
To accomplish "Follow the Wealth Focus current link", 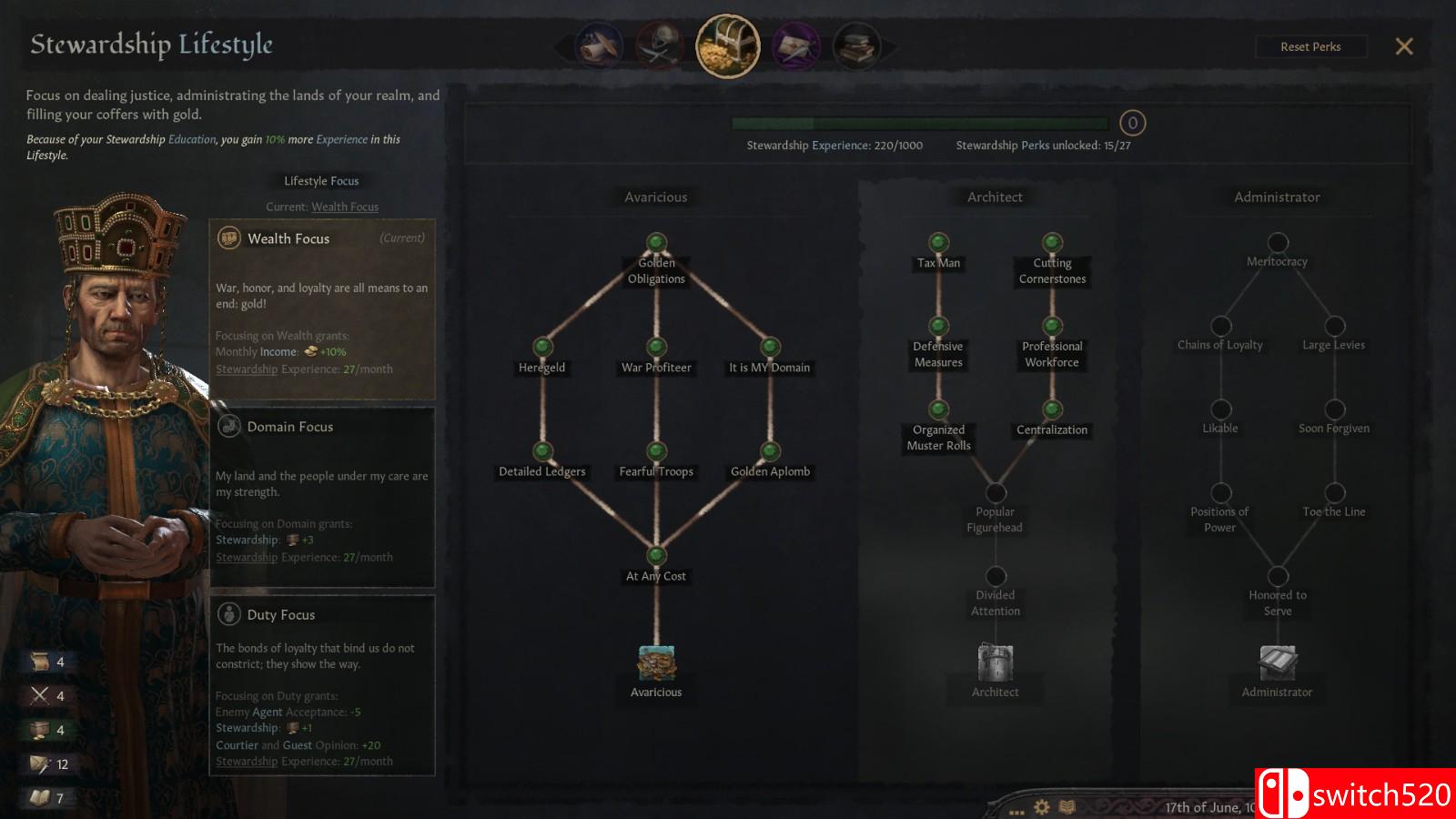I will [345, 207].
